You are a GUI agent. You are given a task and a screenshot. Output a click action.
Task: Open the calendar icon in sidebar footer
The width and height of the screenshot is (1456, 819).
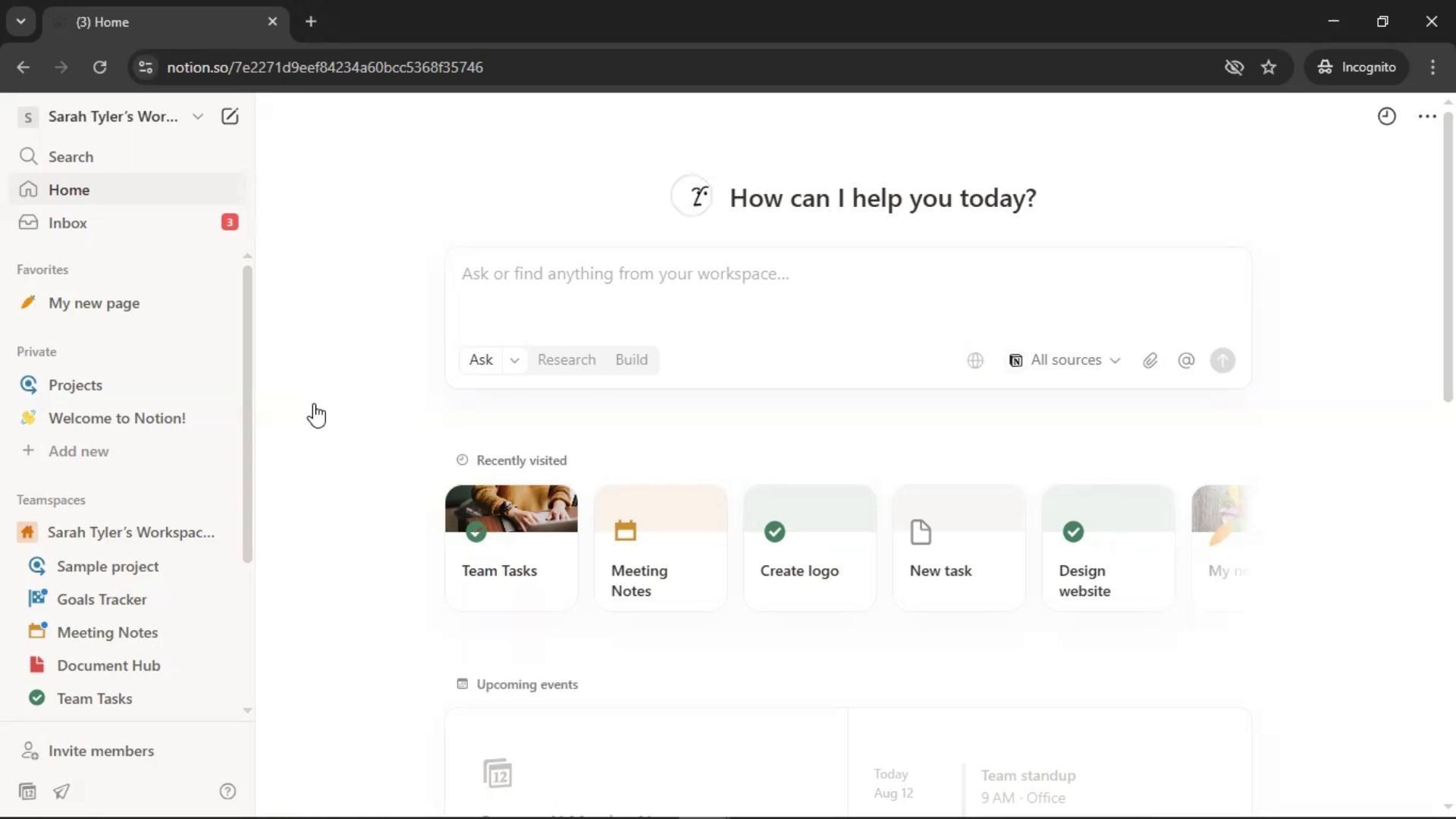point(27,791)
